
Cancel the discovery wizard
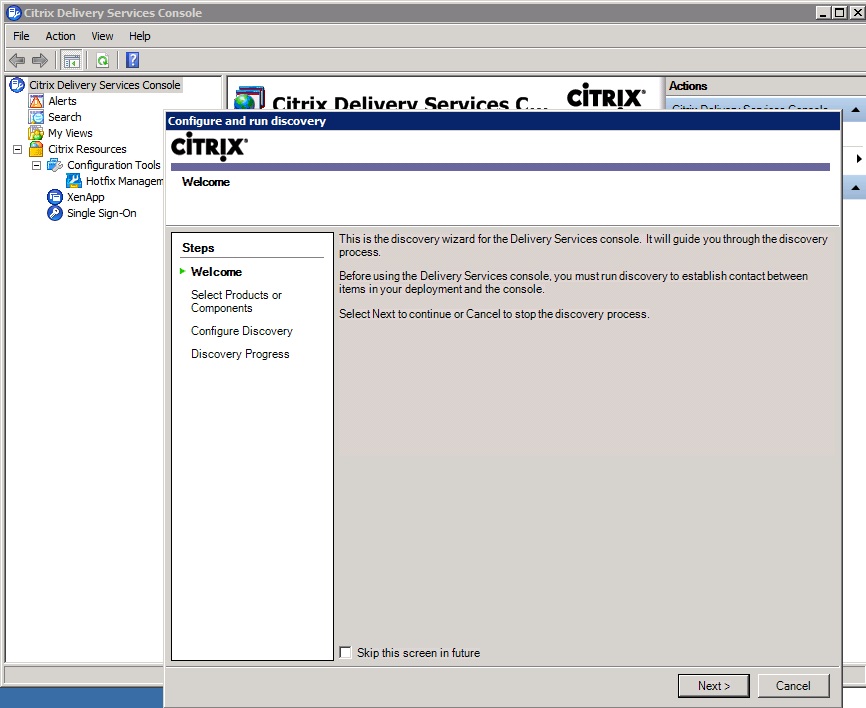(x=792, y=685)
